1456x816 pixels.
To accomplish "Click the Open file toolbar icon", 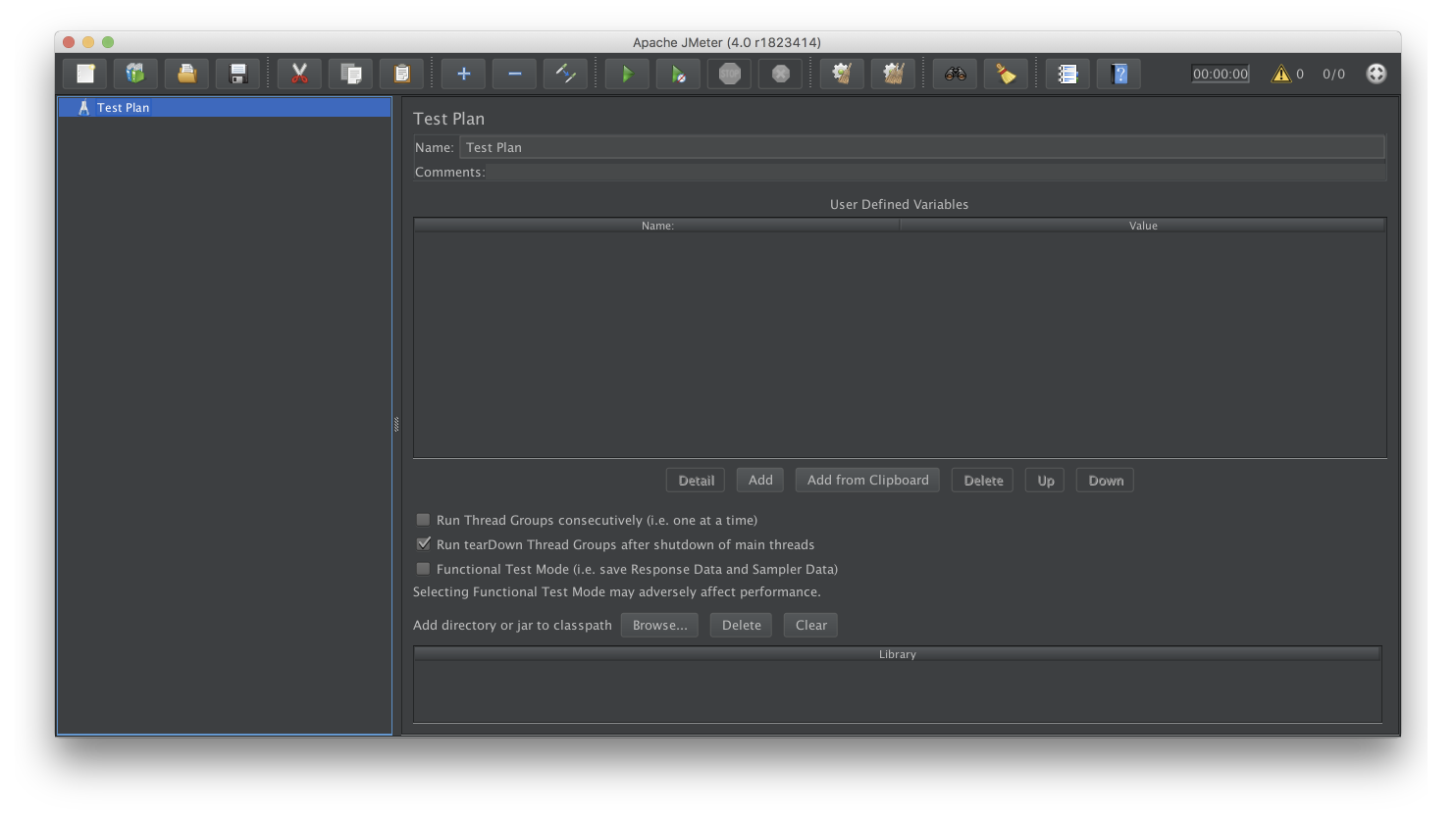I will pyautogui.click(x=186, y=74).
